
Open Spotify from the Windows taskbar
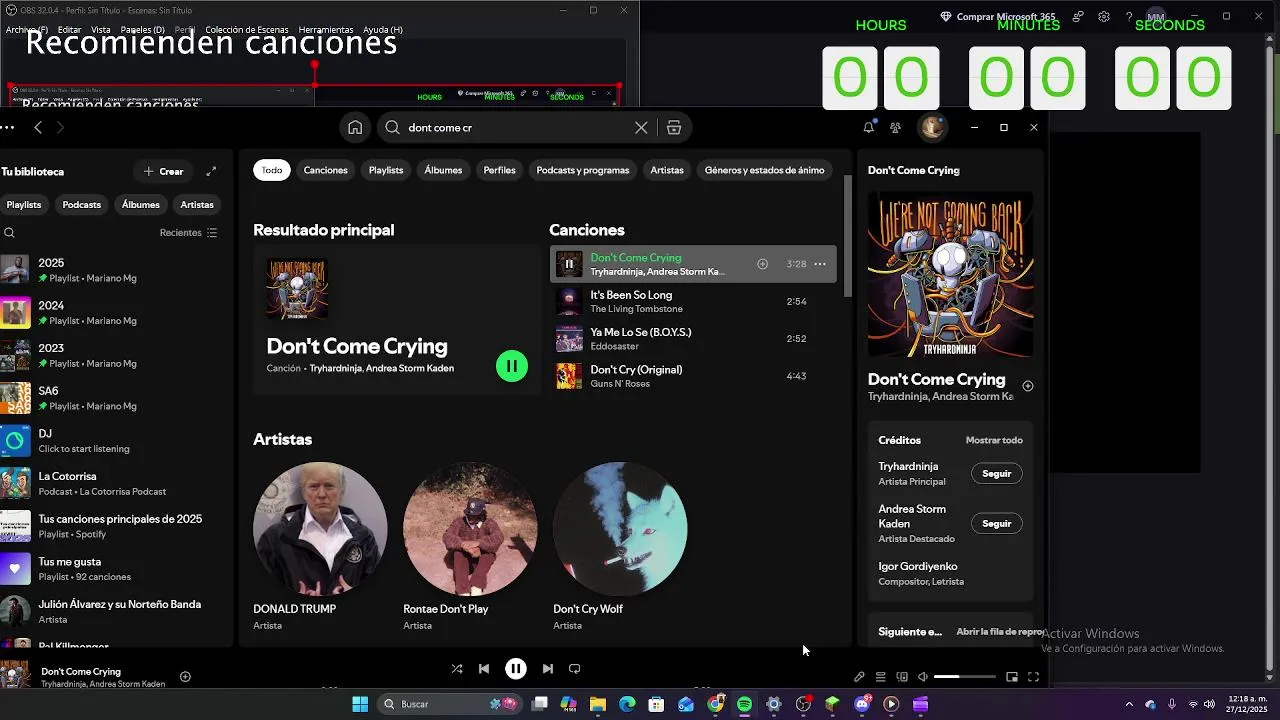[x=744, y=704]
